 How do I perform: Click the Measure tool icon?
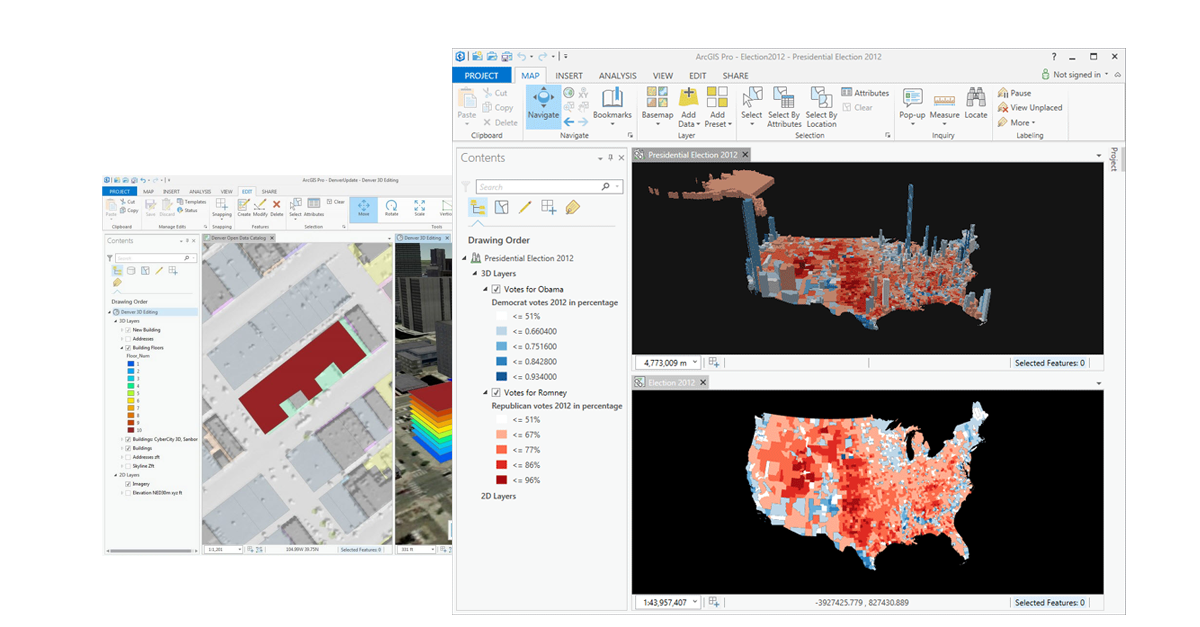coord(943,99)
